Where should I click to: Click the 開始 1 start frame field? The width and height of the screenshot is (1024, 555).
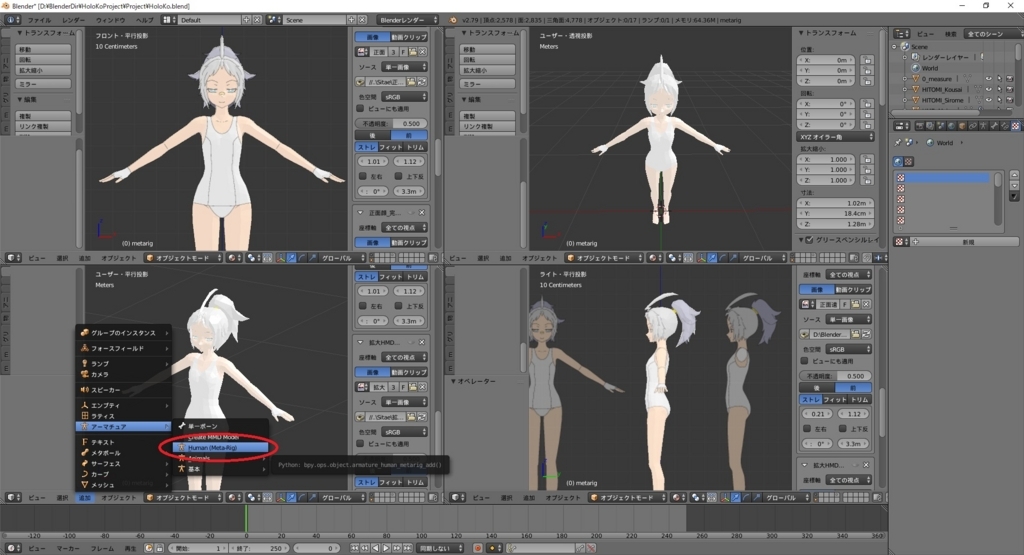pos(198,548)
